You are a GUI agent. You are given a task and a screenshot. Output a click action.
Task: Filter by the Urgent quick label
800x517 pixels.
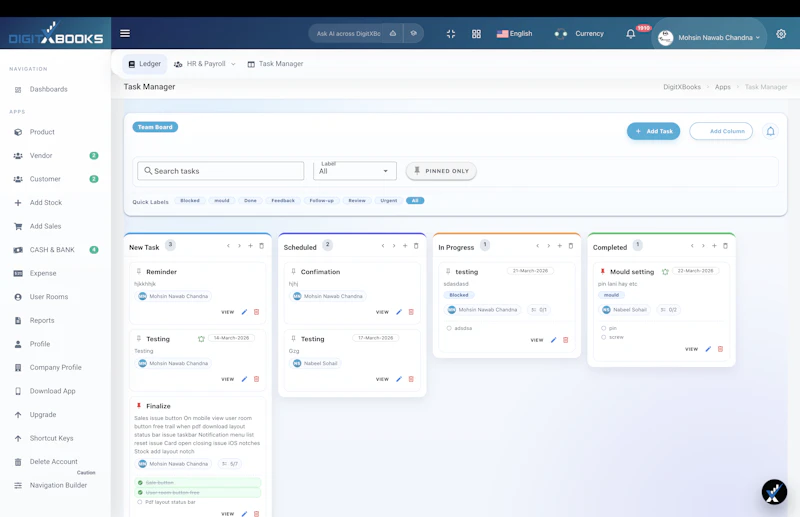(389, 201)
